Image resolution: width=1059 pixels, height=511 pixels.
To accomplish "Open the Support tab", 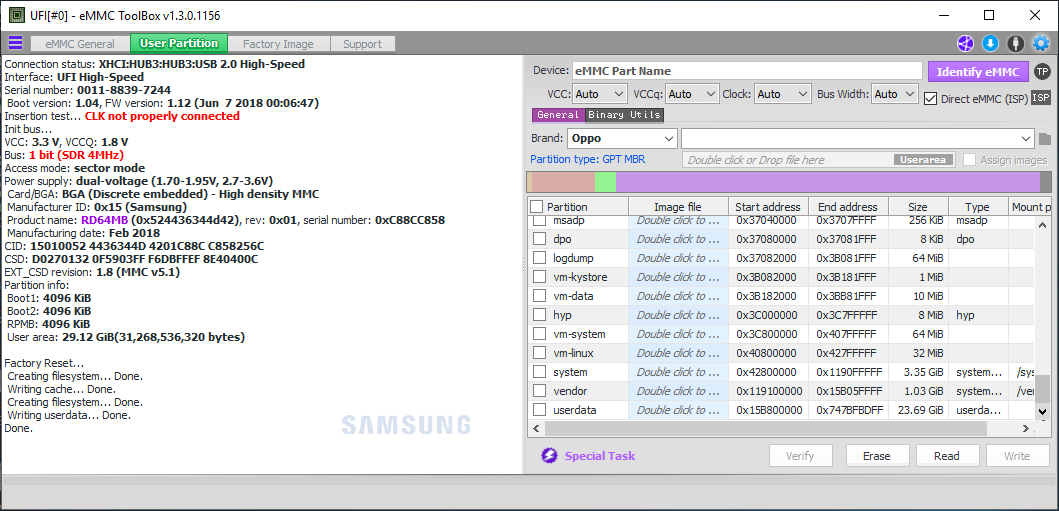I will click(363, 44).
